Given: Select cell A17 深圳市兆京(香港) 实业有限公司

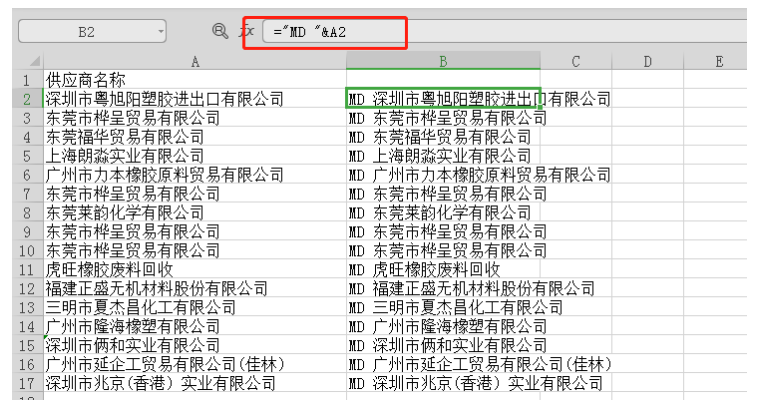Looking at the screenshot, I should point(195,383).
